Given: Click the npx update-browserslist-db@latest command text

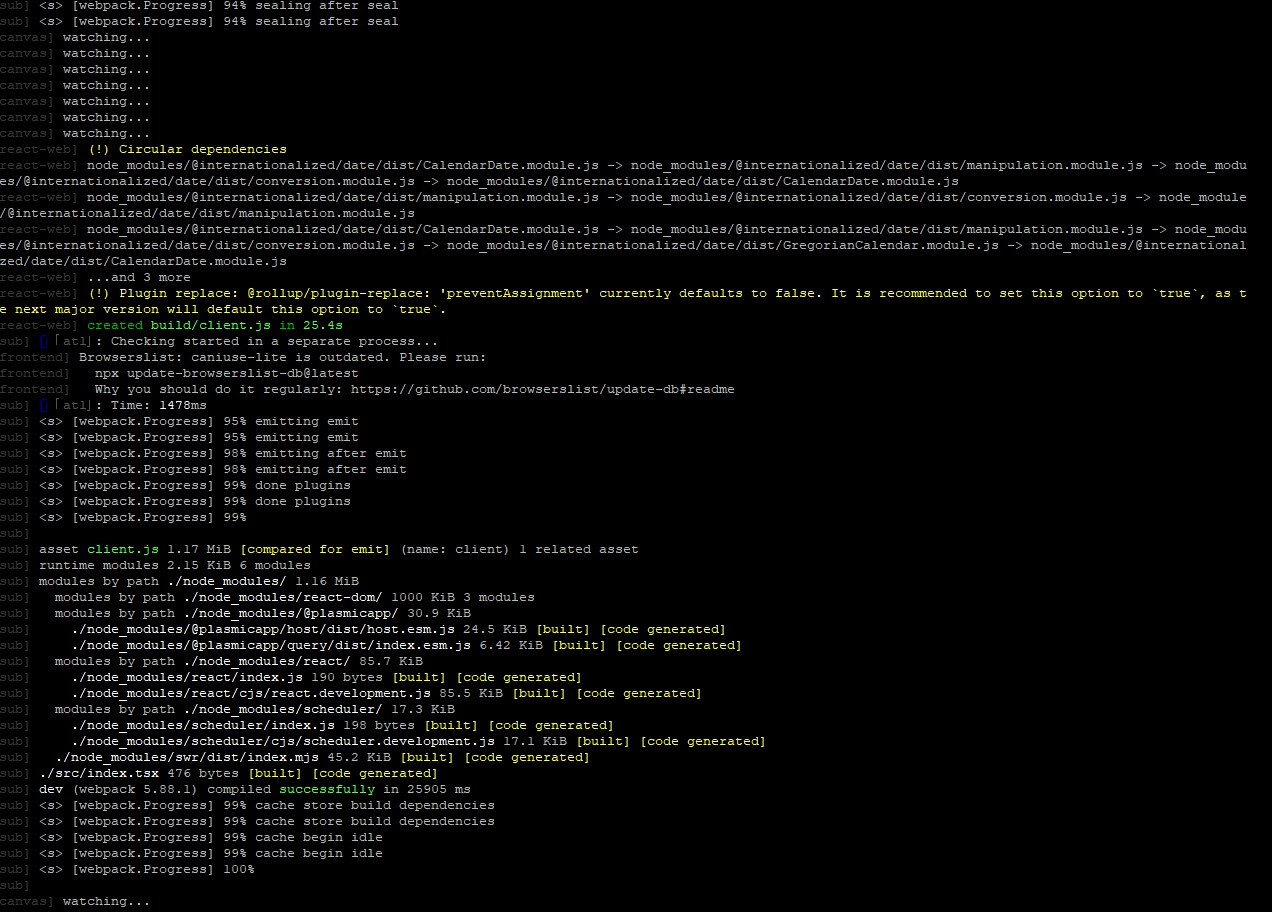Looking at the screenshot, I should (x=226, y=373).
